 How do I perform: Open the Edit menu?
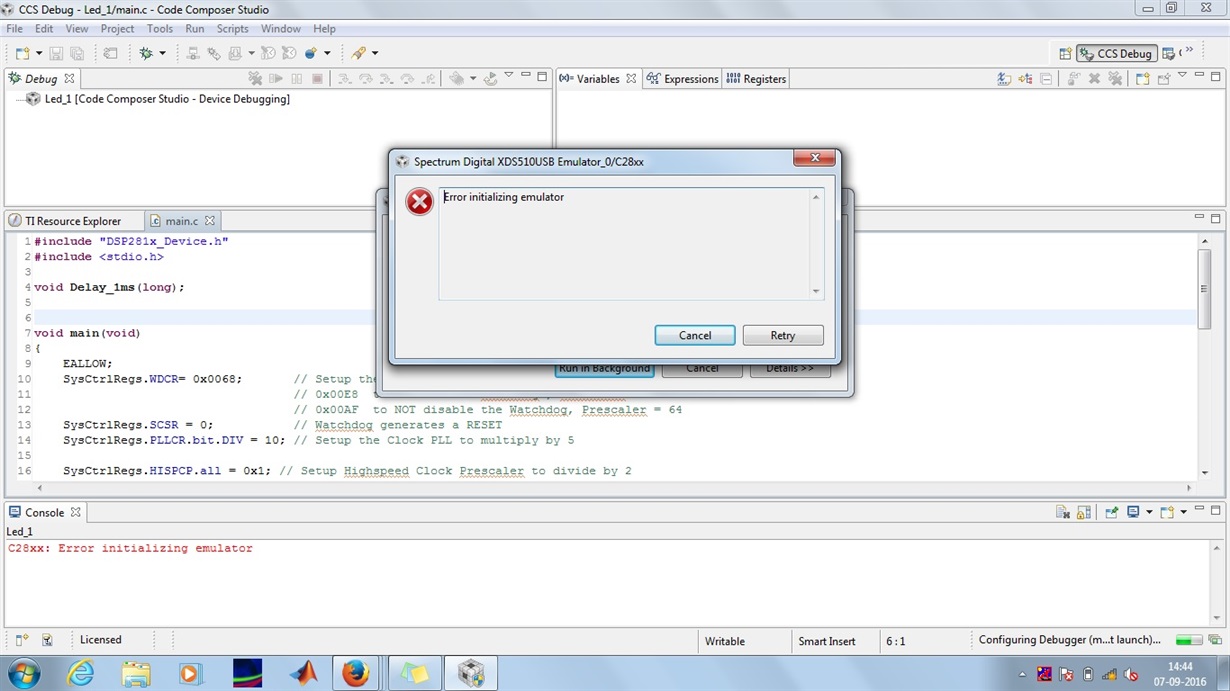coord(44,29)
